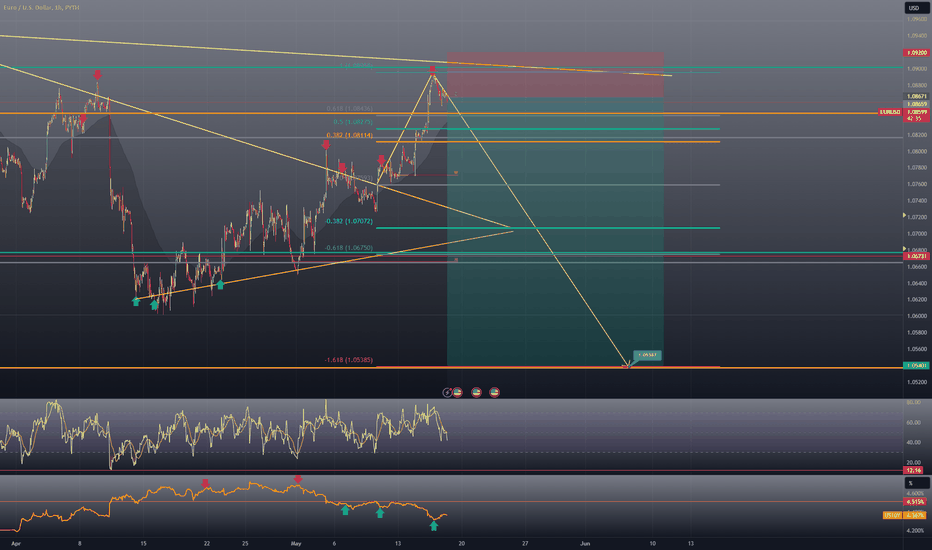Click the 1.07200 tick on price scale
This screenshot has width=932, height=550.
point(917,217)
